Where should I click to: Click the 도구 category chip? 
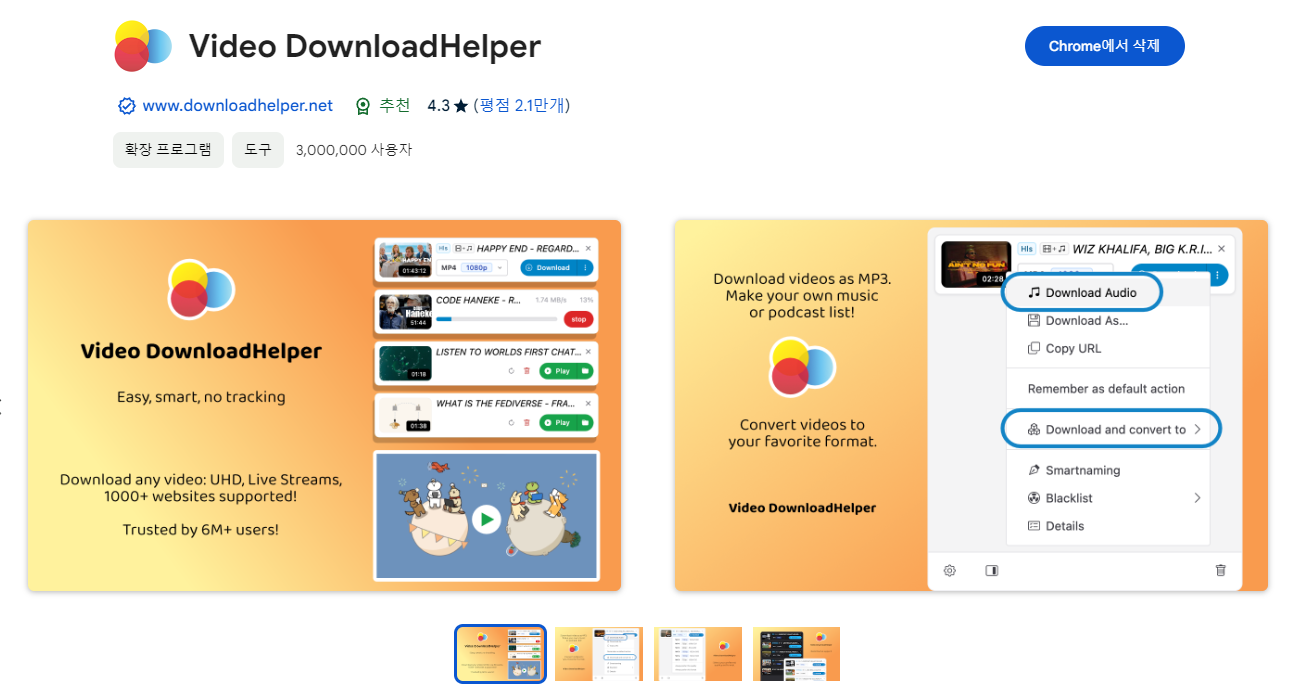[258, 150]
